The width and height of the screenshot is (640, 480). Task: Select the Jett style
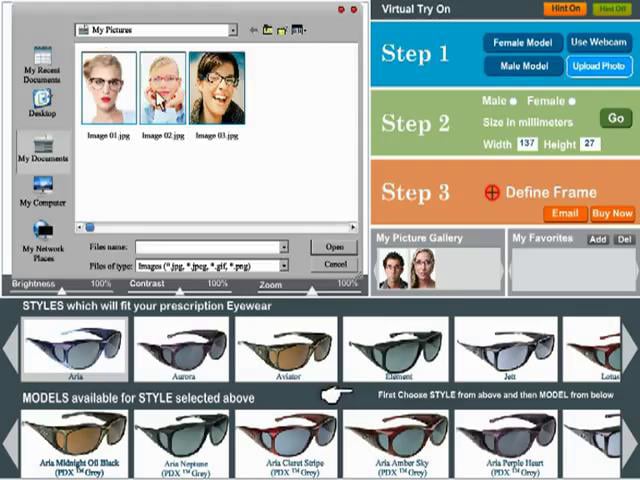coord(506,349)
